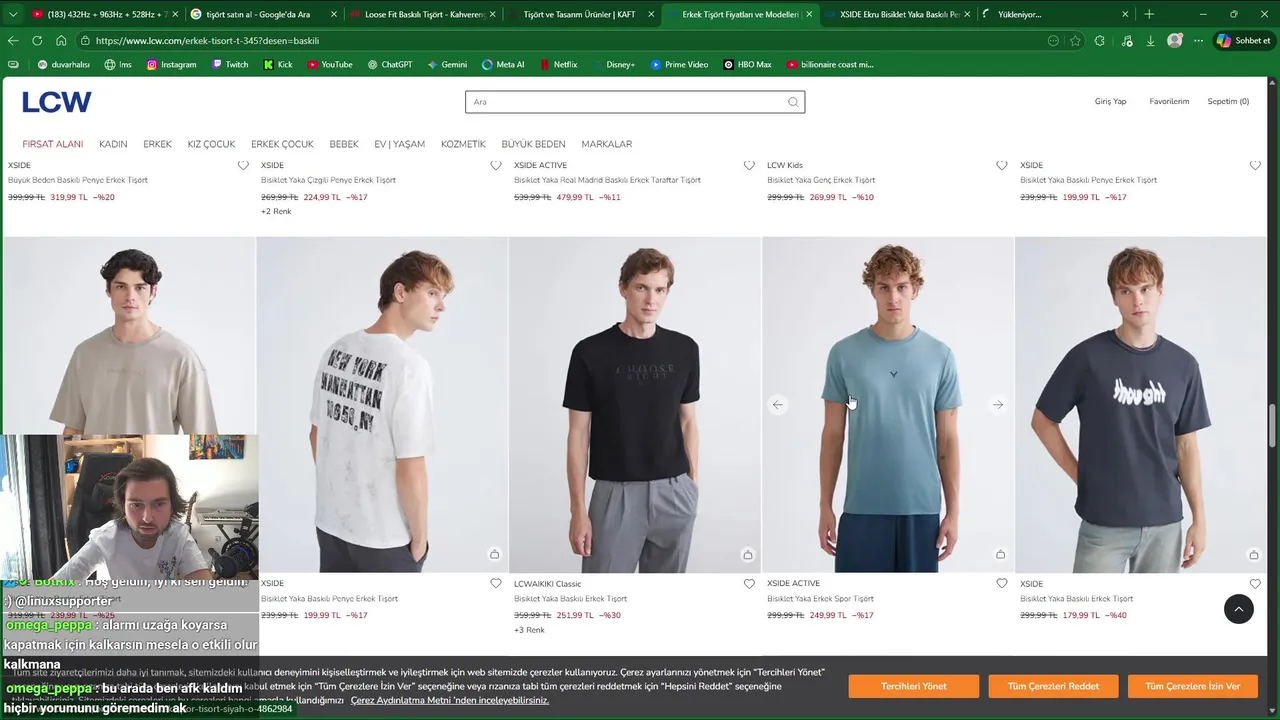Open the Giriş Yap login link
The image size is (1280, 720).
(1110, 101)
